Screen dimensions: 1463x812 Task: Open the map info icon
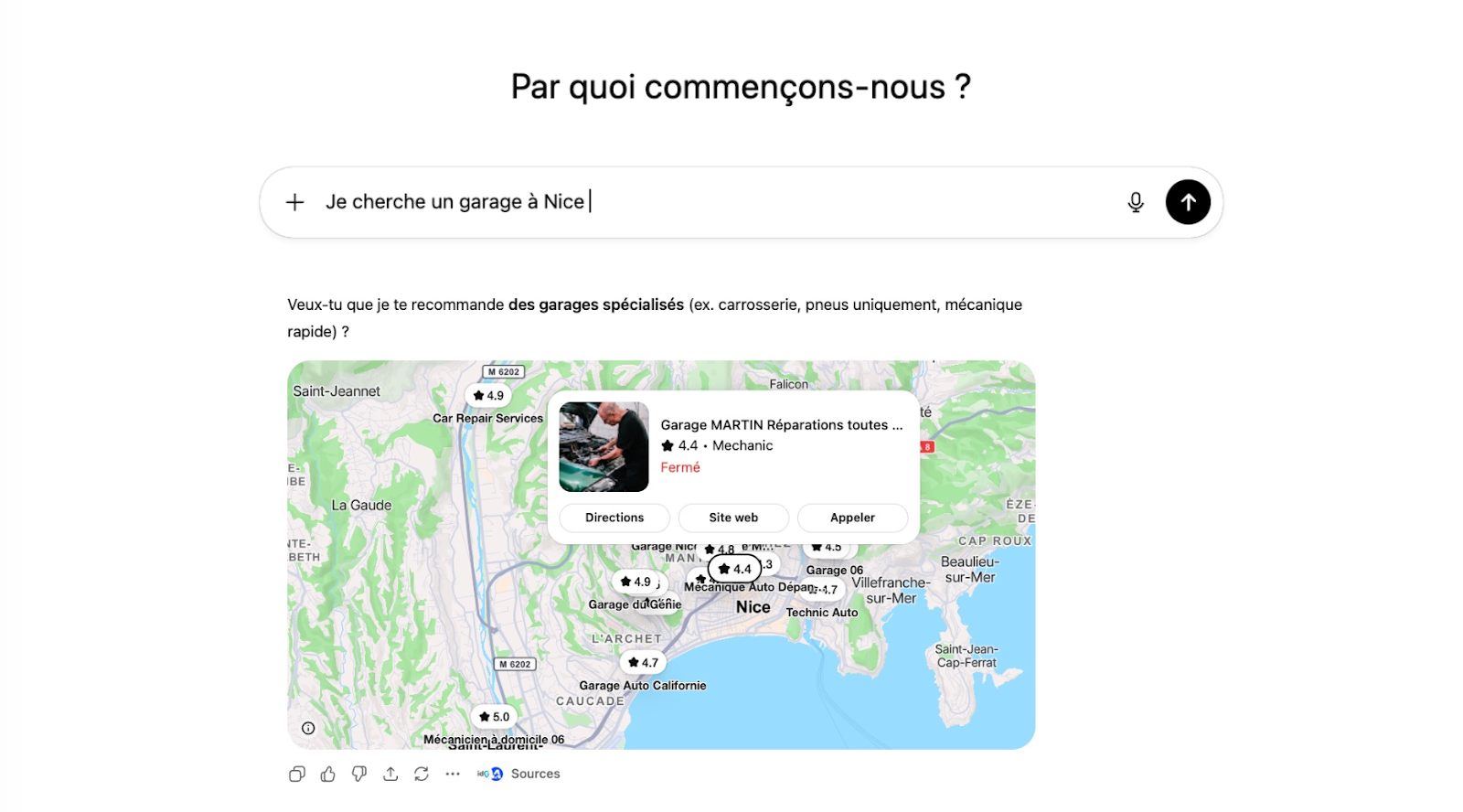[x=308, y=728]
